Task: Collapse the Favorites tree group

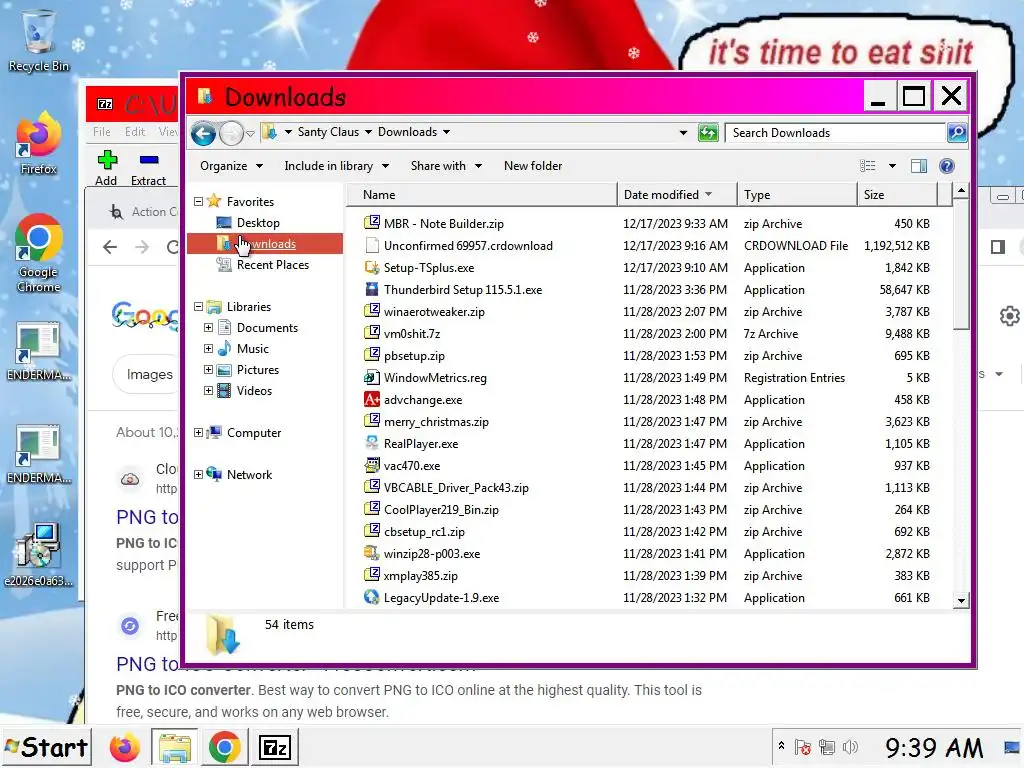Action: tap(199, 202)
